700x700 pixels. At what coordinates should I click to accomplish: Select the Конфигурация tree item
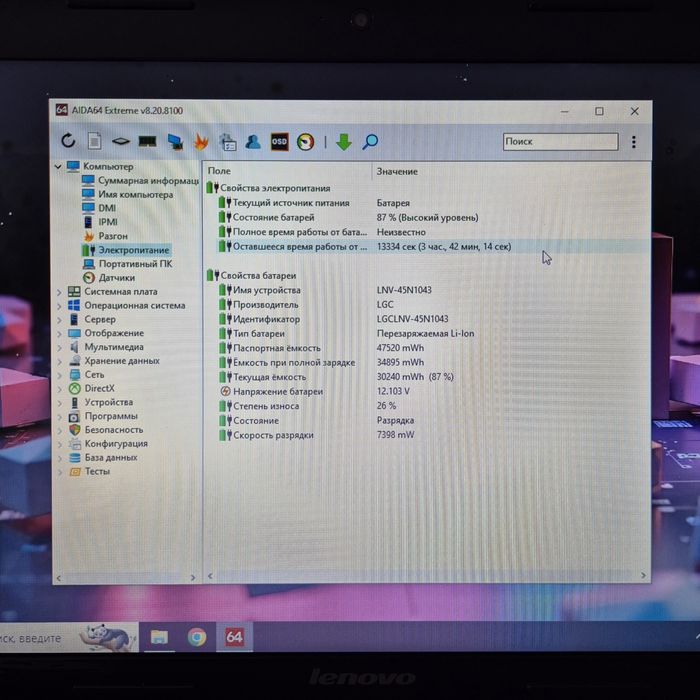tap(108, 444)
